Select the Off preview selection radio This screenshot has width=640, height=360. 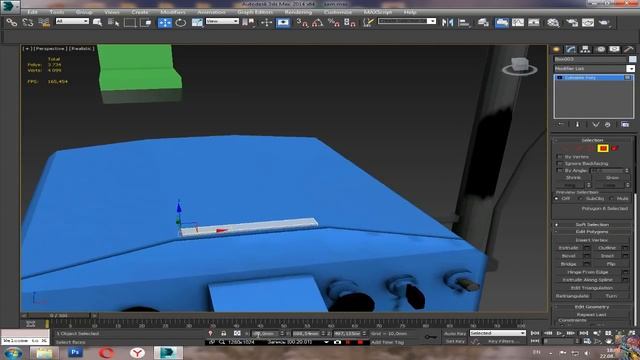point(556,198)
